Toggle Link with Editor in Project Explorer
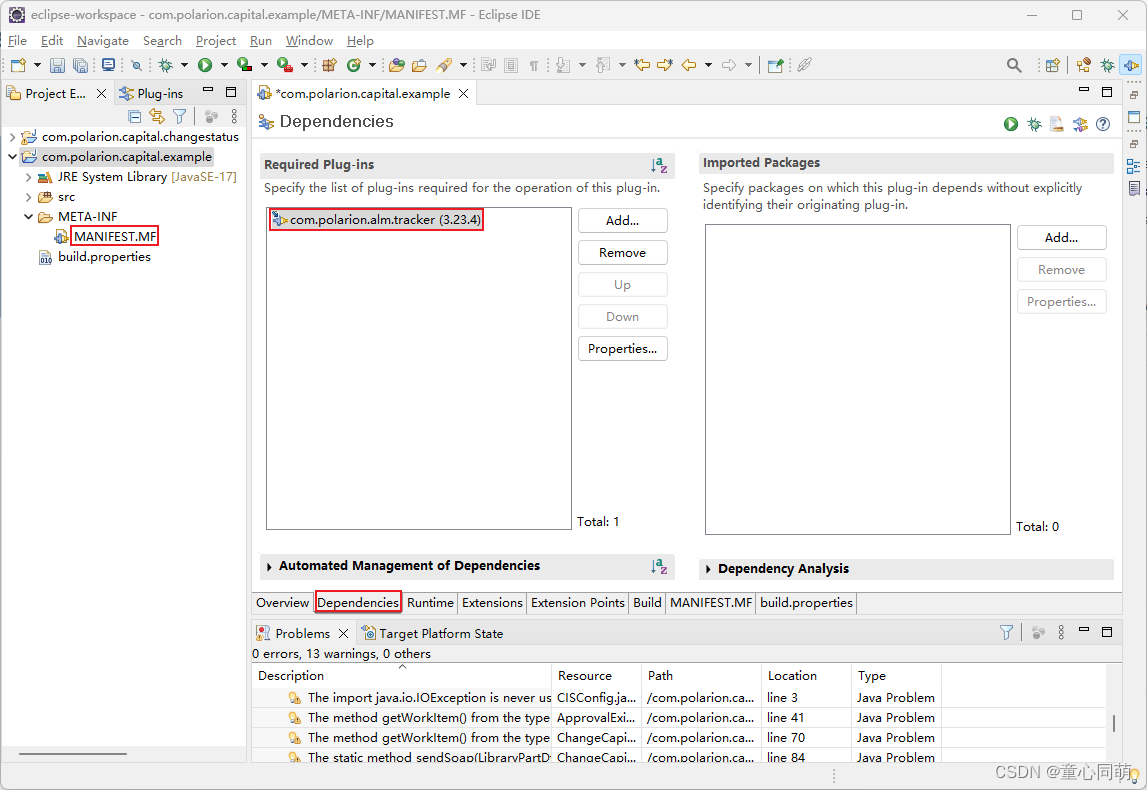 (x=157, y=116)
